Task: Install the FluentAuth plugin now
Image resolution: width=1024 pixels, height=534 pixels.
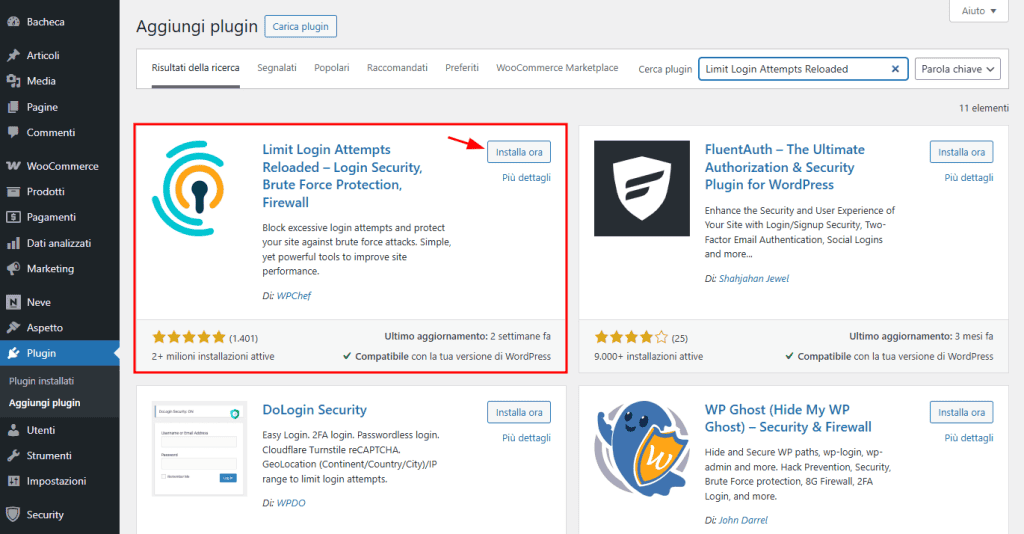Action: [x=961, y=152]
